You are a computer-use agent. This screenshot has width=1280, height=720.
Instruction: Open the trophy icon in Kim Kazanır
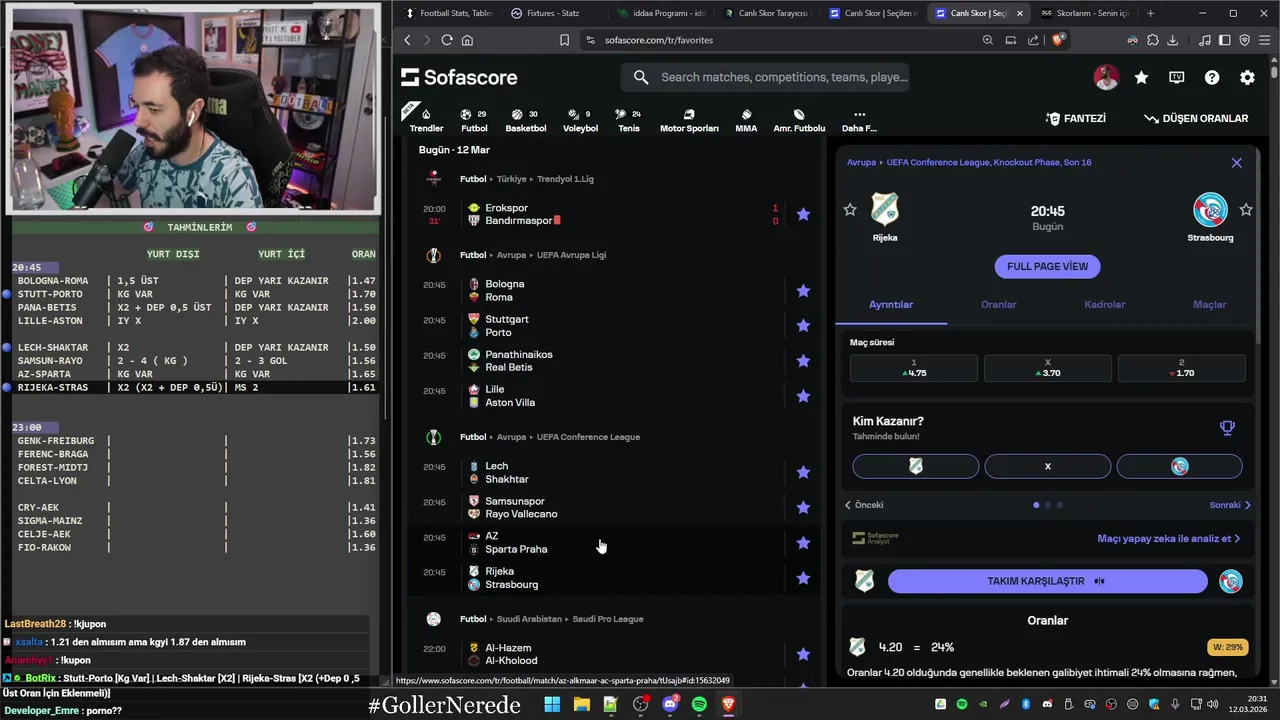point(1227,428)
